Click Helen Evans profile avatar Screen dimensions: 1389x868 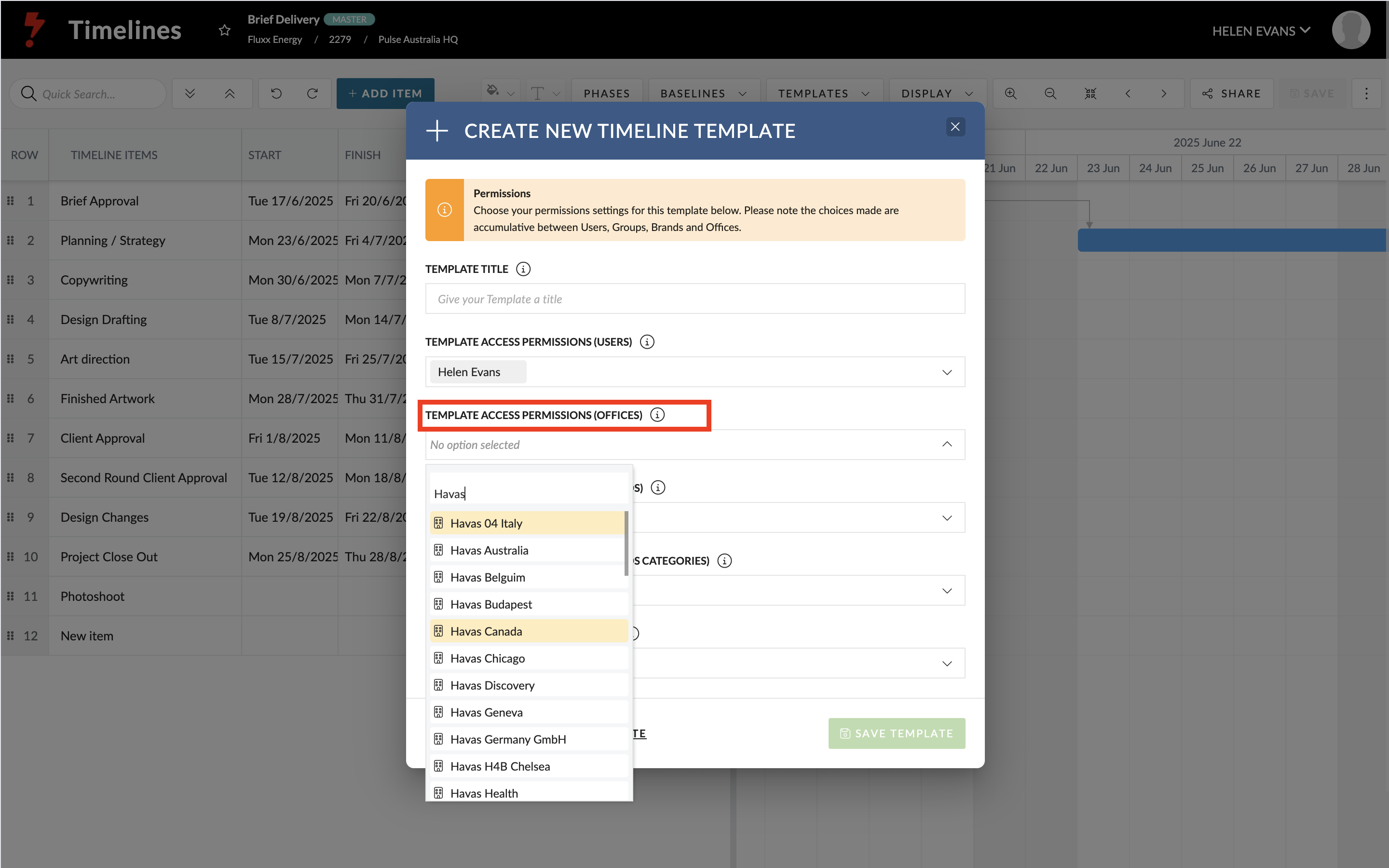click(1350, 30)
